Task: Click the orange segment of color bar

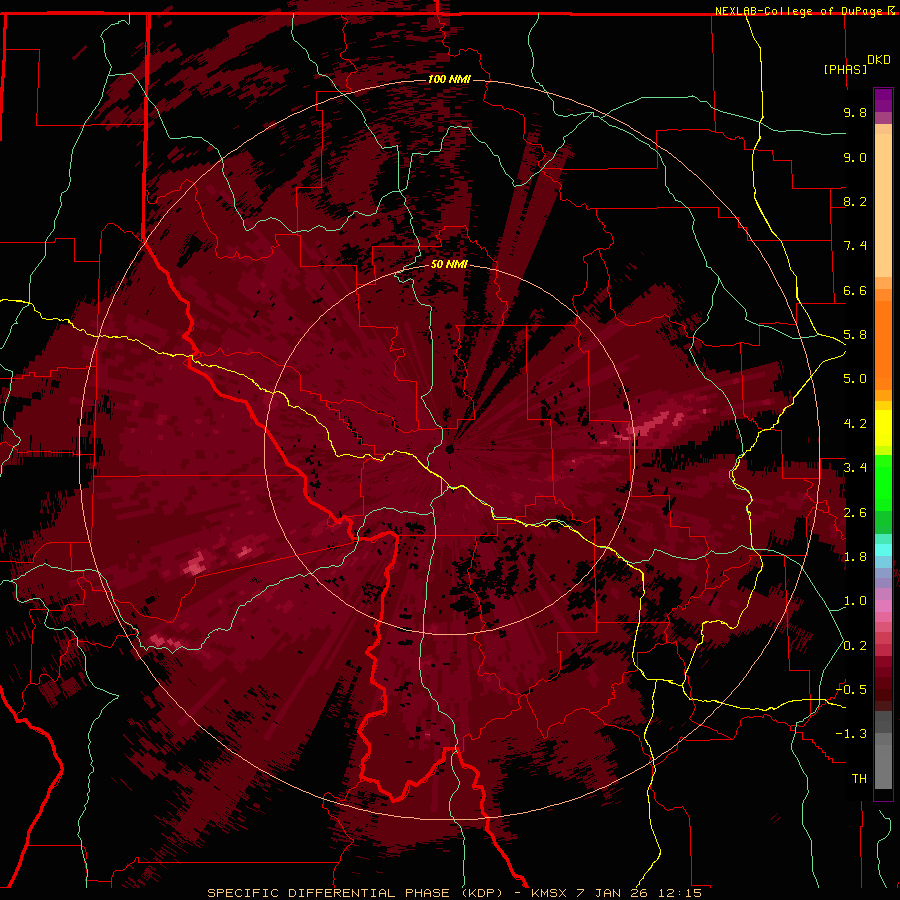Action: tap(883, 344)
